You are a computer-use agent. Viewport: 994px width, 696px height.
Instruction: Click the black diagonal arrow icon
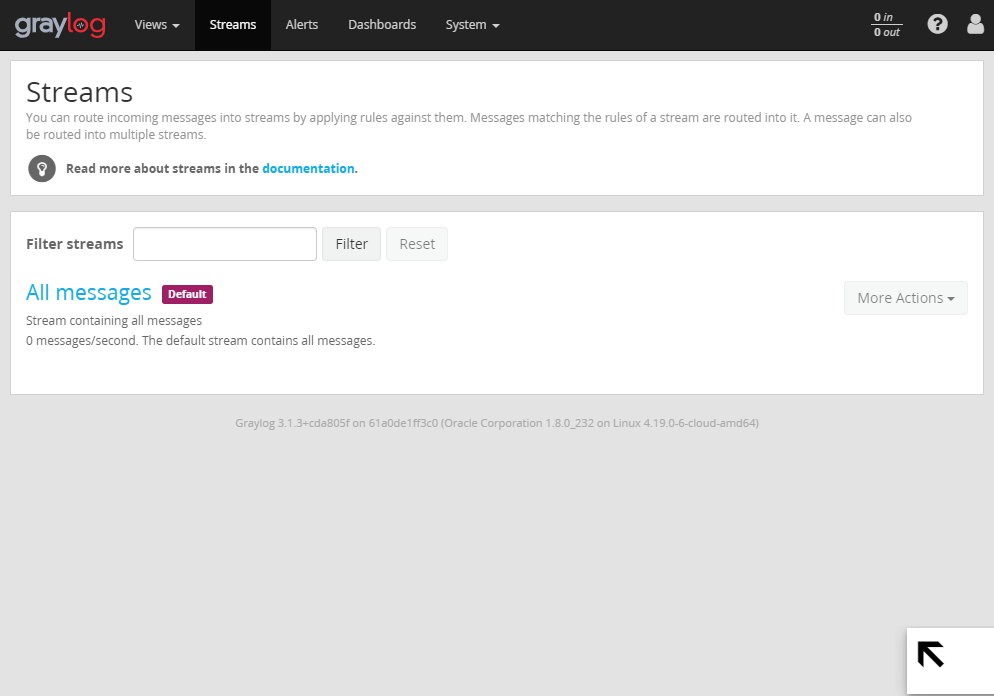coord(931,654)
